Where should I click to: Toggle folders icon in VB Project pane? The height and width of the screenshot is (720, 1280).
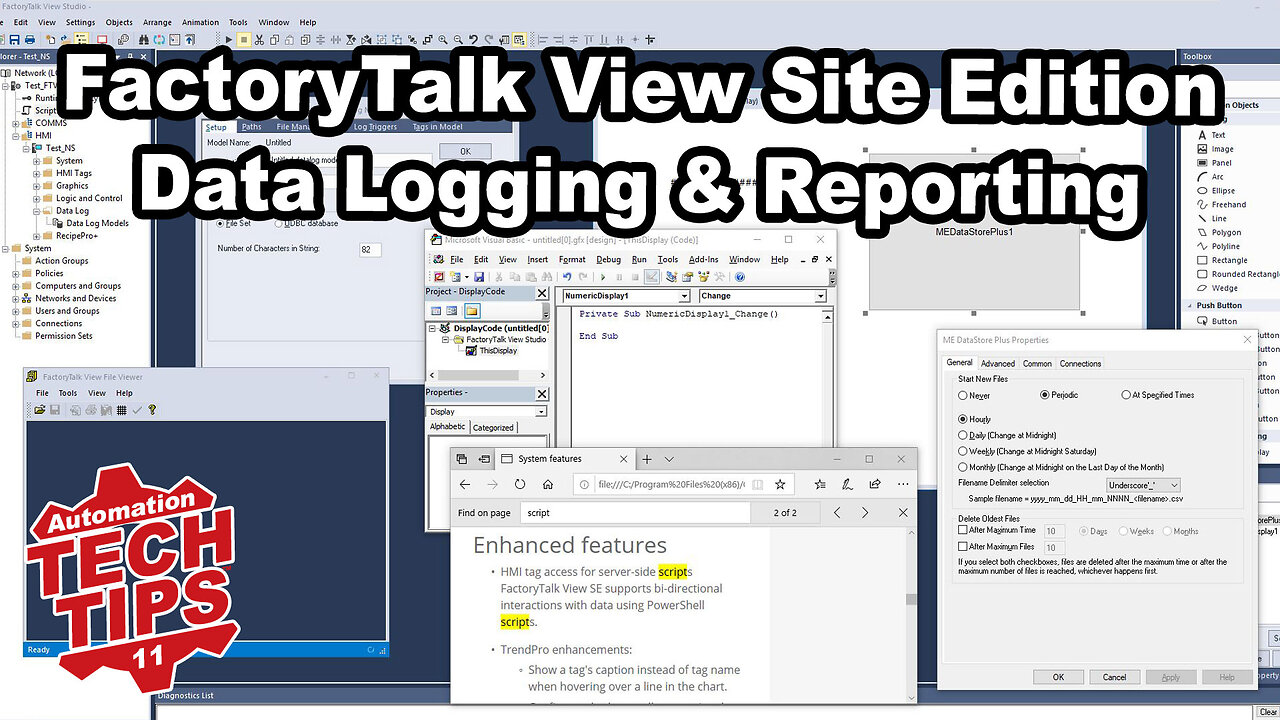click(x=471, y=311)
